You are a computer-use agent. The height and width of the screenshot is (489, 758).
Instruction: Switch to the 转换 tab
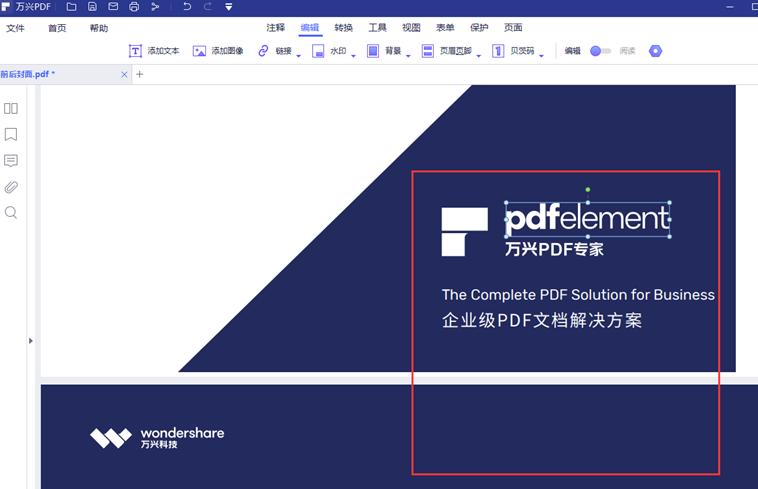(344, 28)
